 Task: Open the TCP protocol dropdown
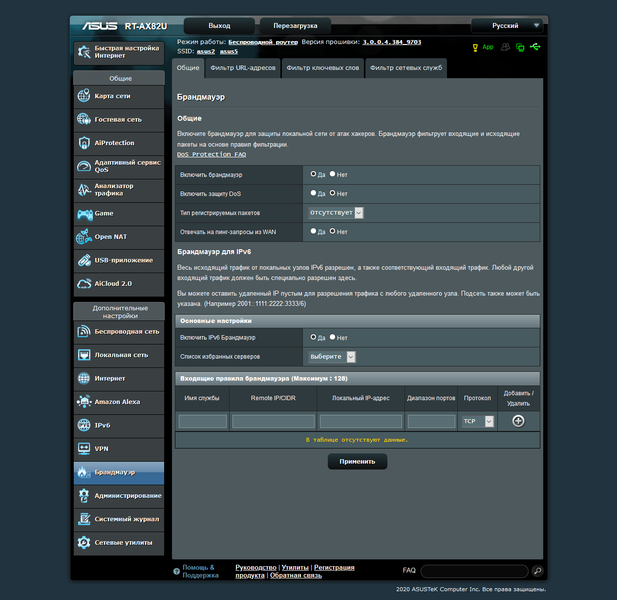click(x=477, y=421)
